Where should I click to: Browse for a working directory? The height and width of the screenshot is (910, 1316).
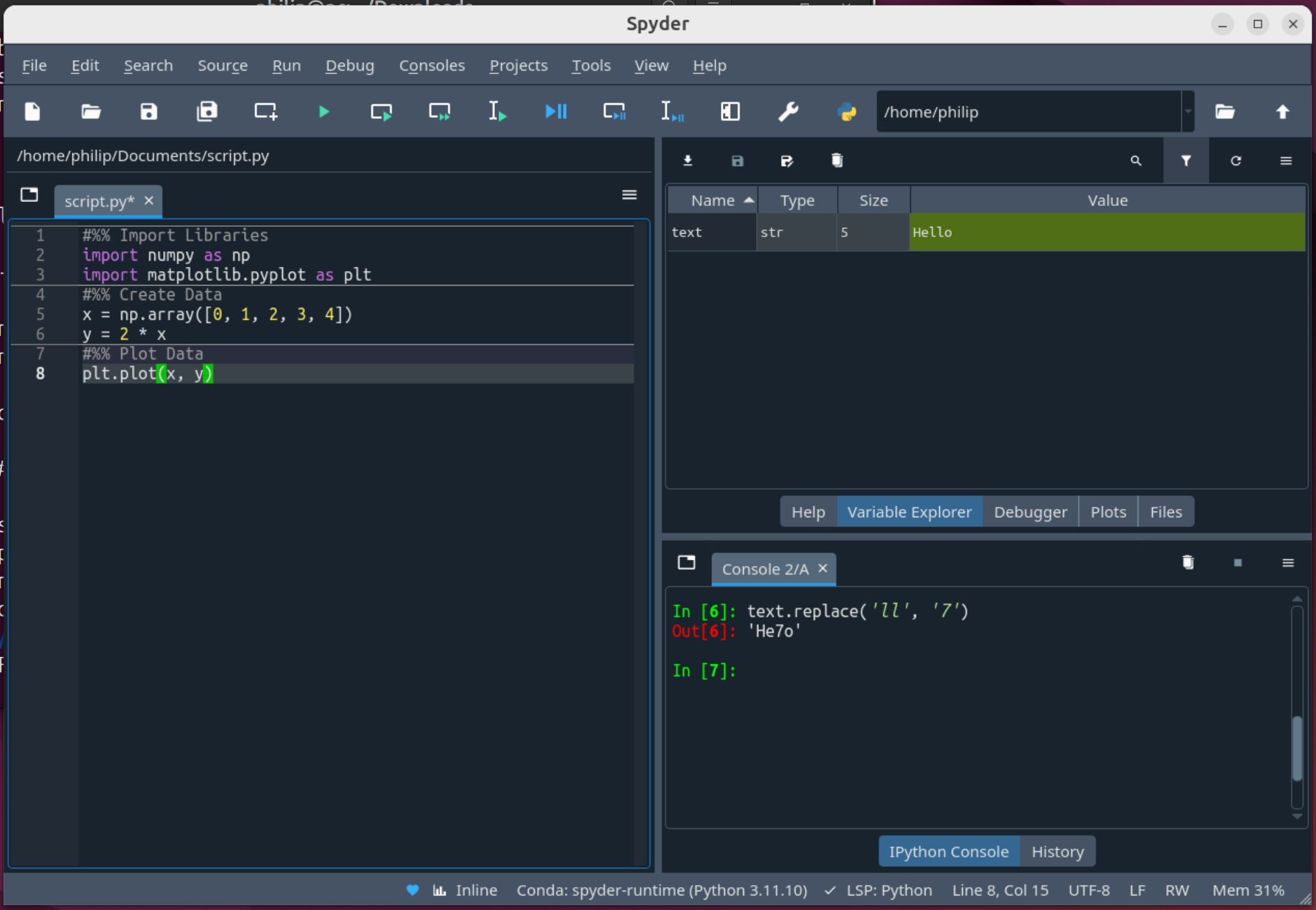(1225, 111)
